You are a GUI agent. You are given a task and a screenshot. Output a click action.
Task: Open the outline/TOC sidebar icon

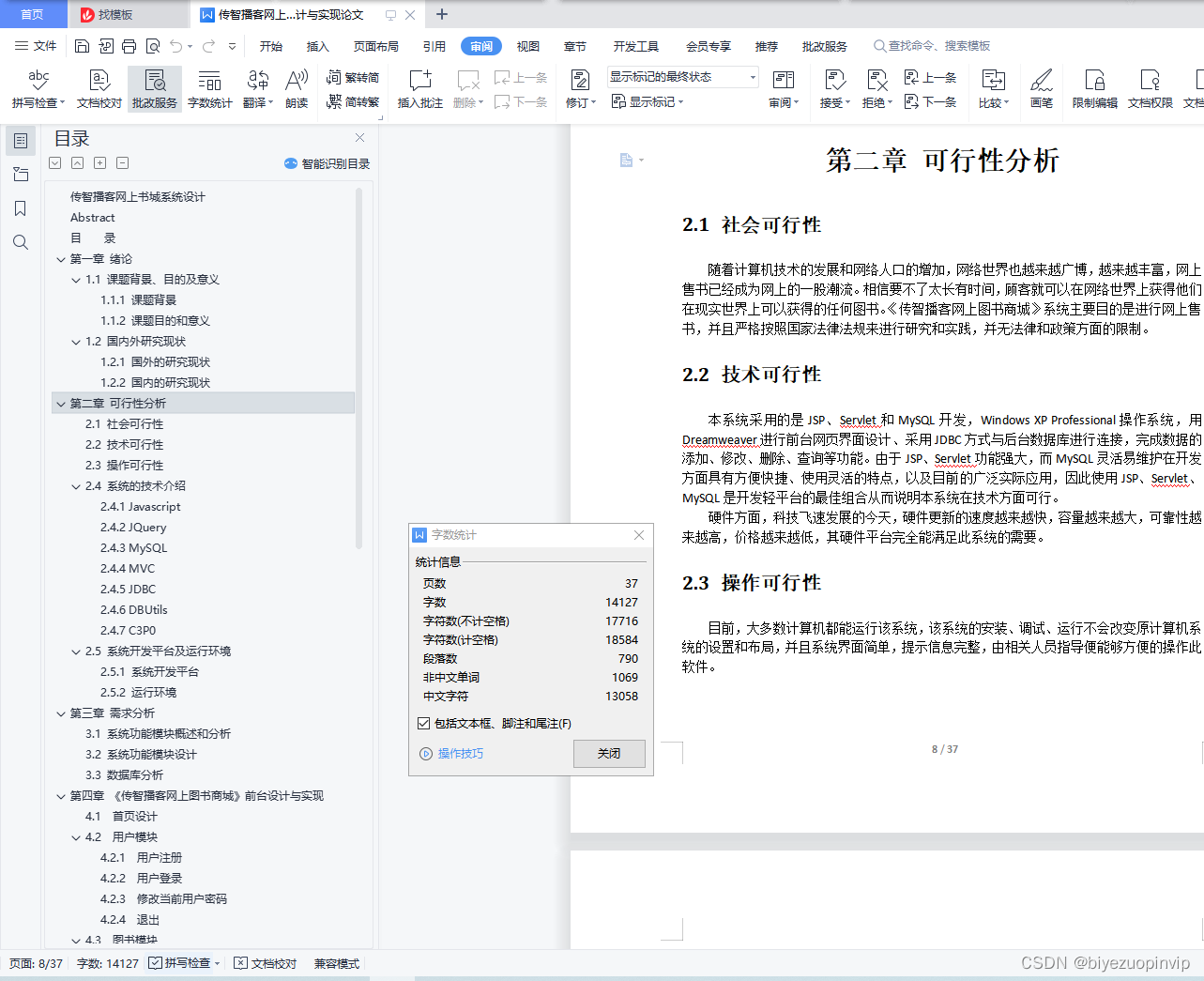[21, 141]
